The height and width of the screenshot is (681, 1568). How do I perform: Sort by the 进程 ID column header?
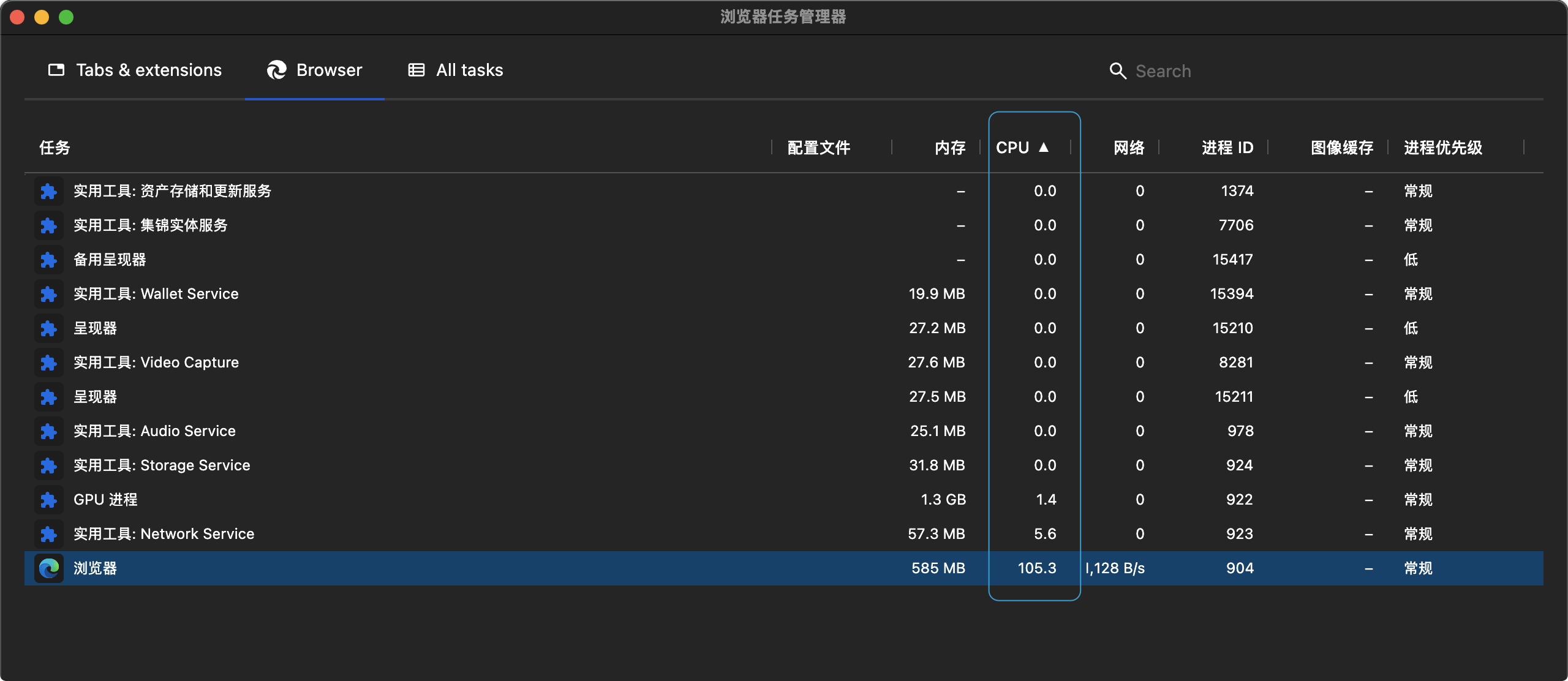[x=1227, y=148]
